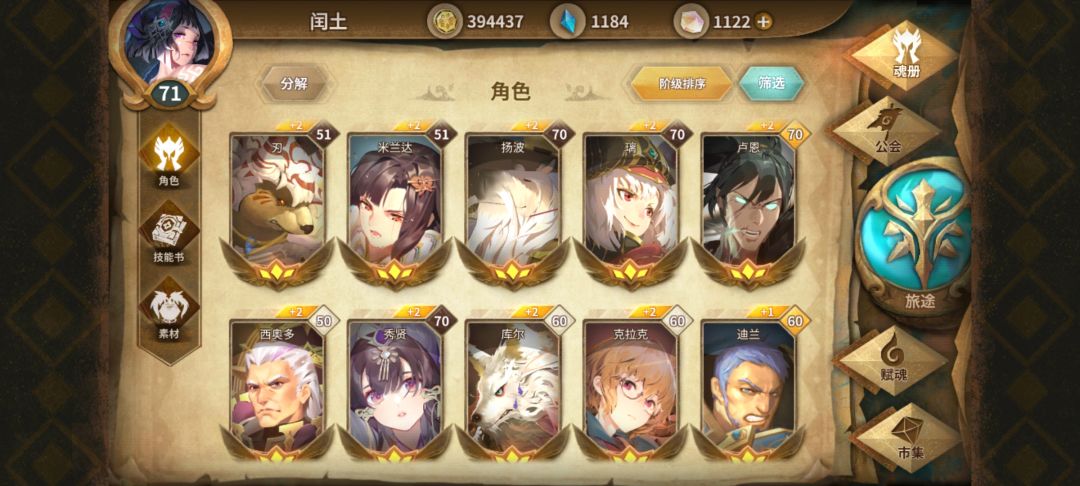Image resolution: width=1080 pixels, height=486 pixels.
Task: Open the 魂册 soul book menu
Action: point(906,55)
